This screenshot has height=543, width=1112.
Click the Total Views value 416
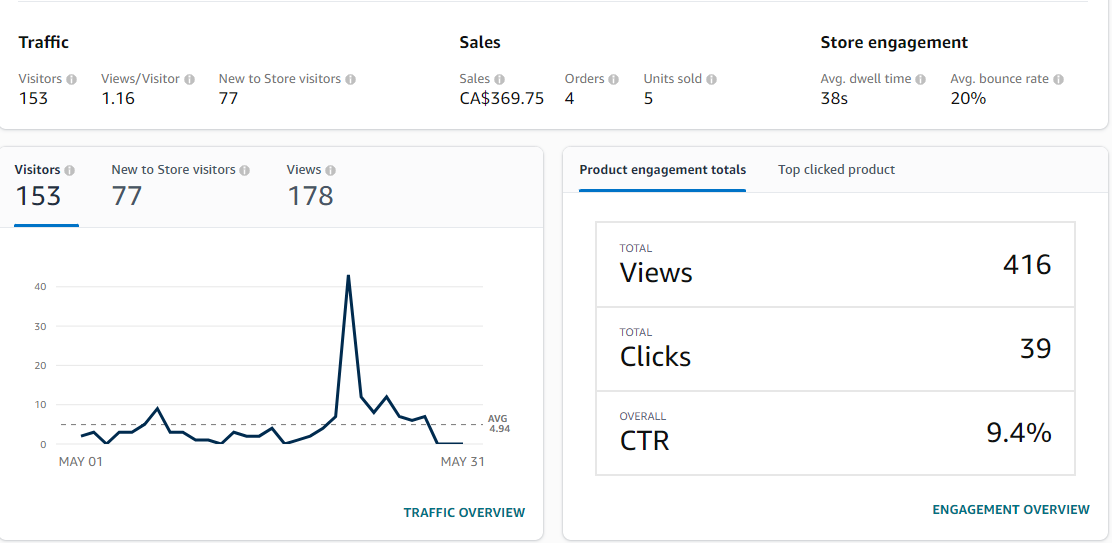click(1027, 264)
